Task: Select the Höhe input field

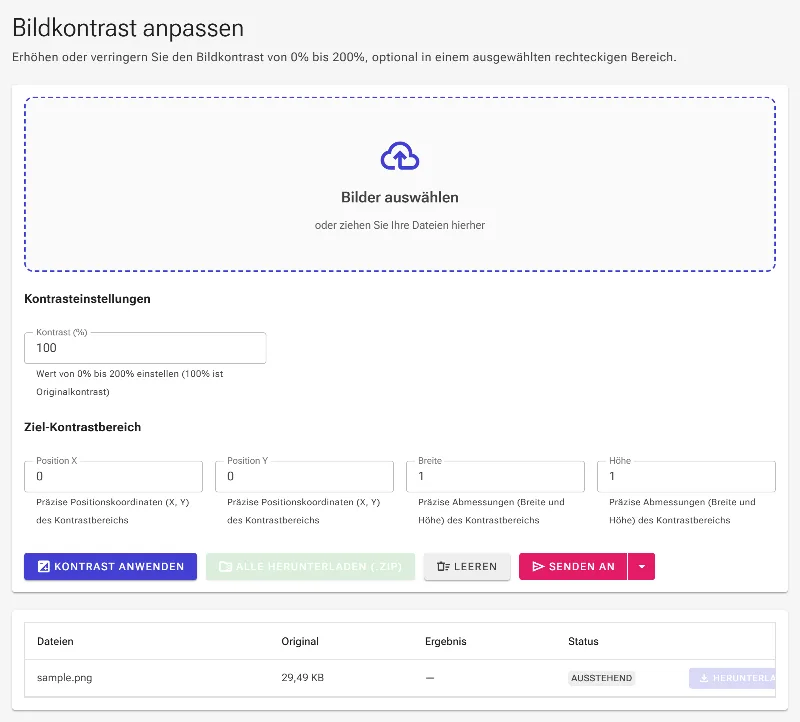Action: 686,476
